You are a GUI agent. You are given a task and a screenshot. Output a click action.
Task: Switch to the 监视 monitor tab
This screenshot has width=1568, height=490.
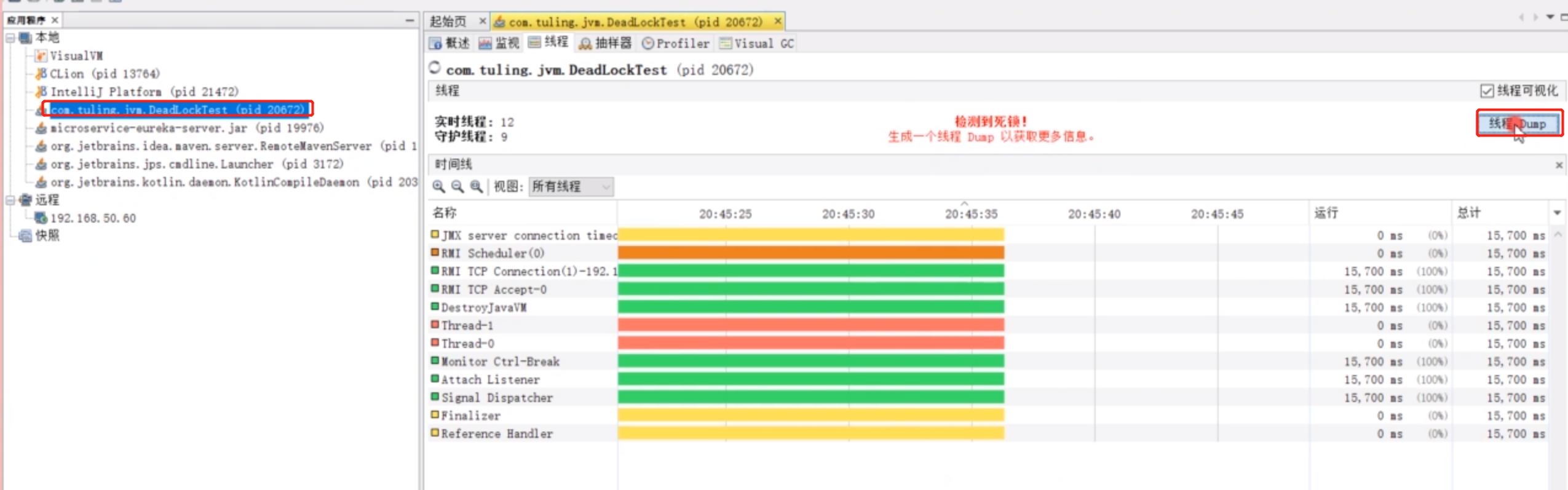click(x=499, y=44)
